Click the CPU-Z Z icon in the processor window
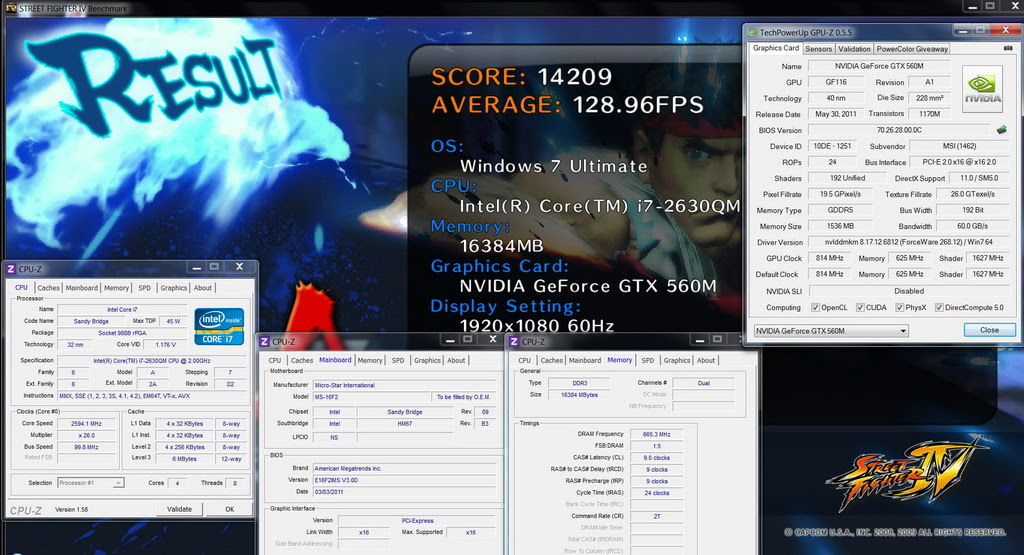Screen dimensions: 1024x555 pos(10,269)
